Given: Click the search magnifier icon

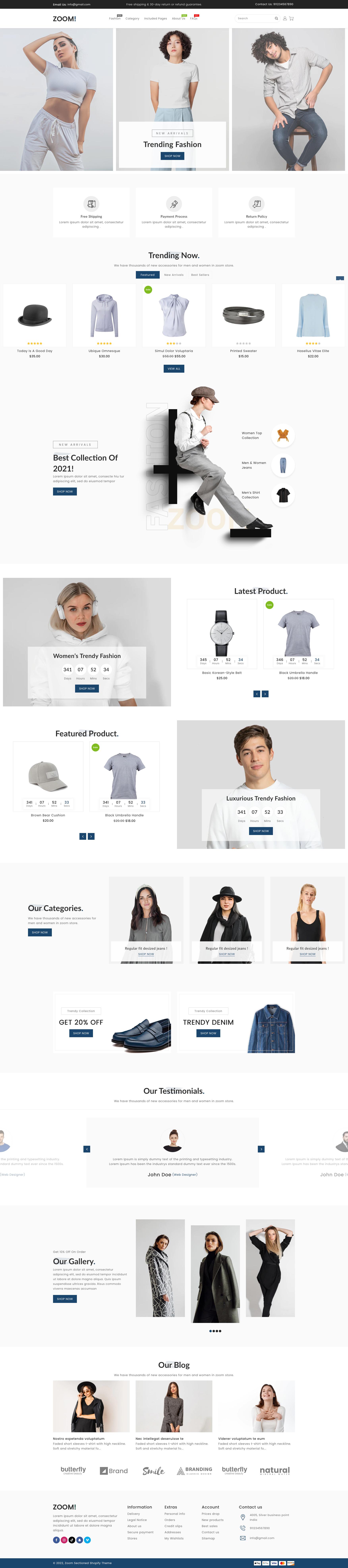Looking at the screenshot, I should click(276, 18).
